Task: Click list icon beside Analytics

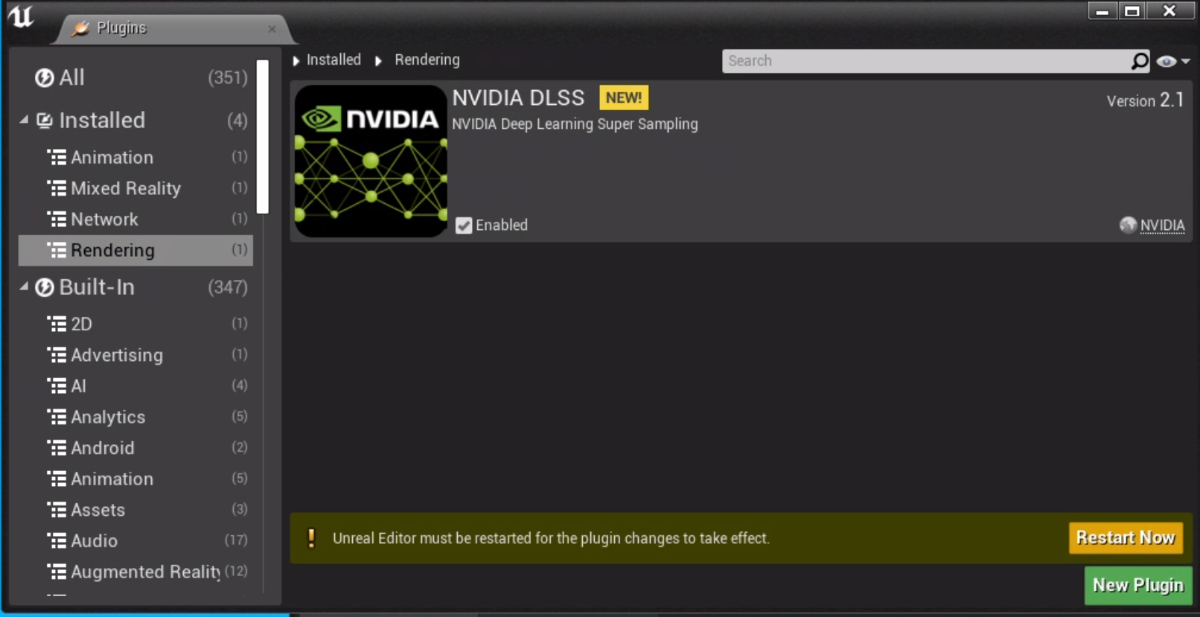Action: (x=57, y=417)
